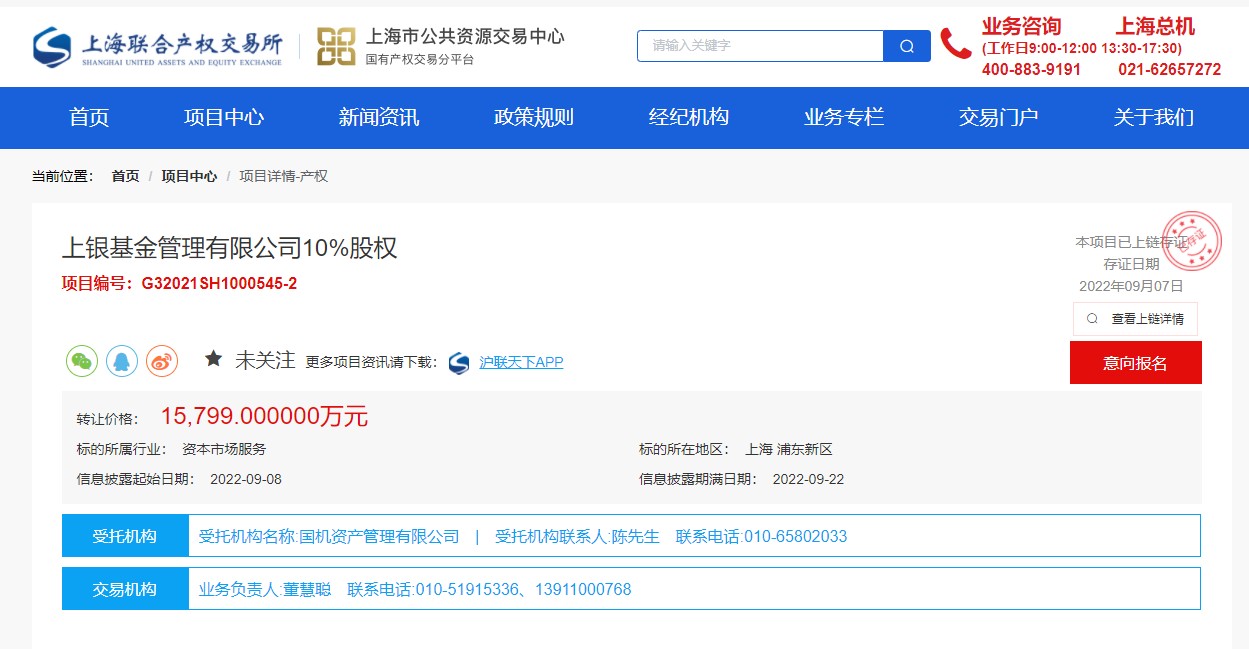The height and width of the screenshot is (649, 1249).
Task: Click disclosure start date 2022-09-08
Action: (x=246, y=479)
